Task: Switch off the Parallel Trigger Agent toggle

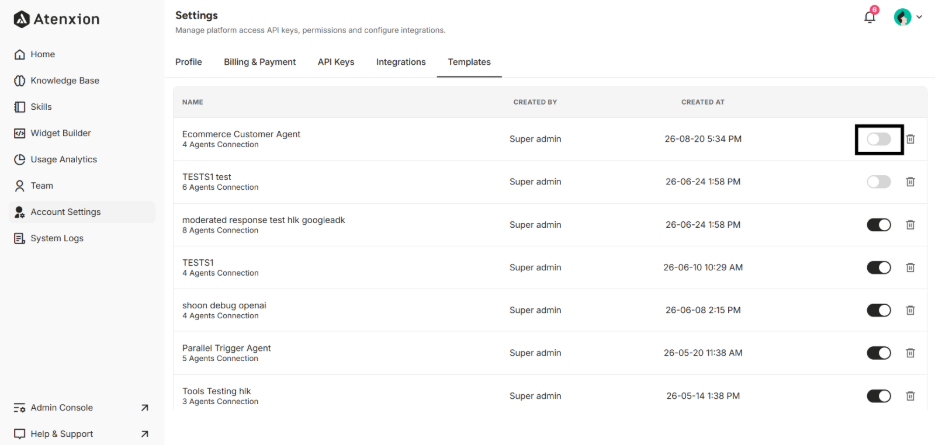Action: [879, 353]
